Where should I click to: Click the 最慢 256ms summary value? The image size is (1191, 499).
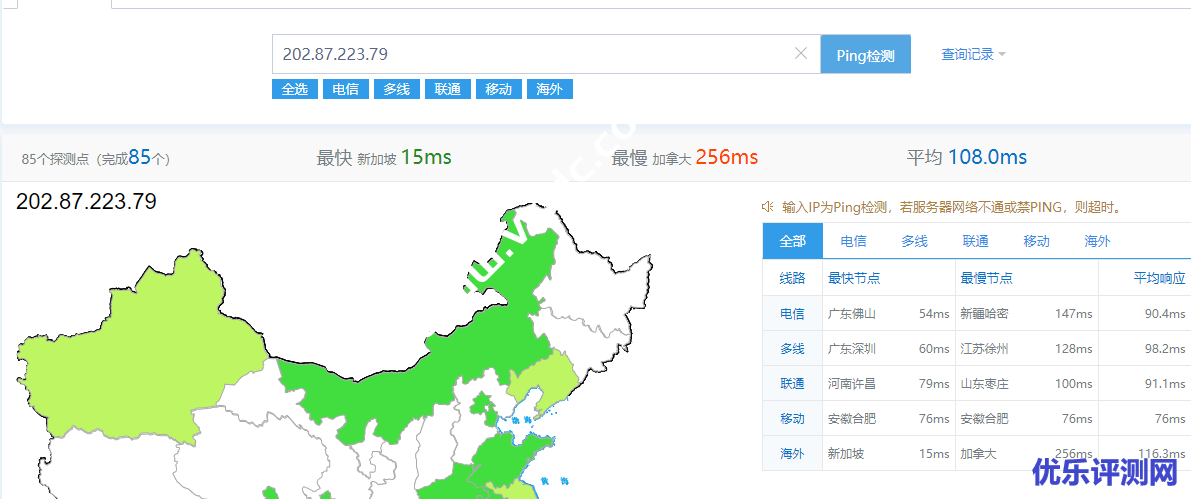point(727,157)
